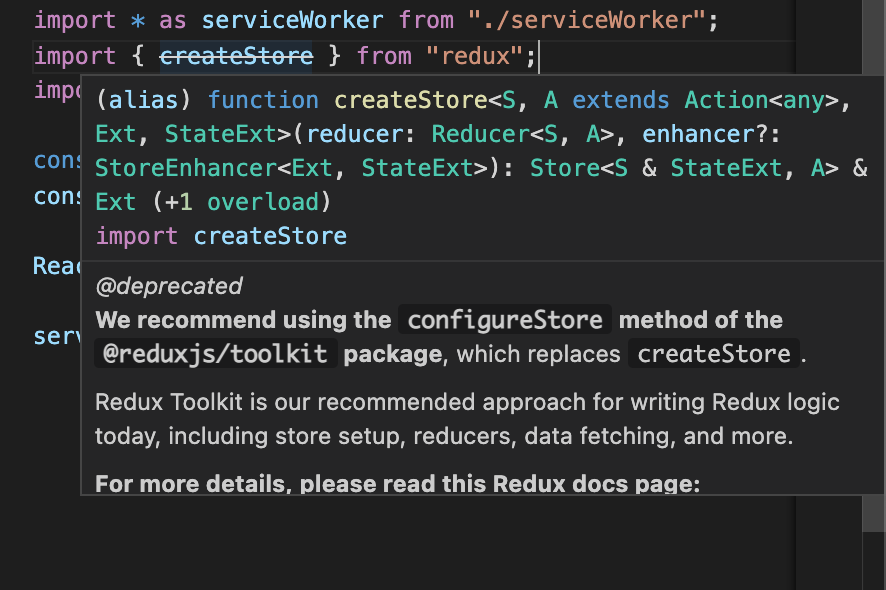Click the StoreEnhancer type in the hover signature
Viewport: 886px width, 590px height.
(x=186, y=168)
